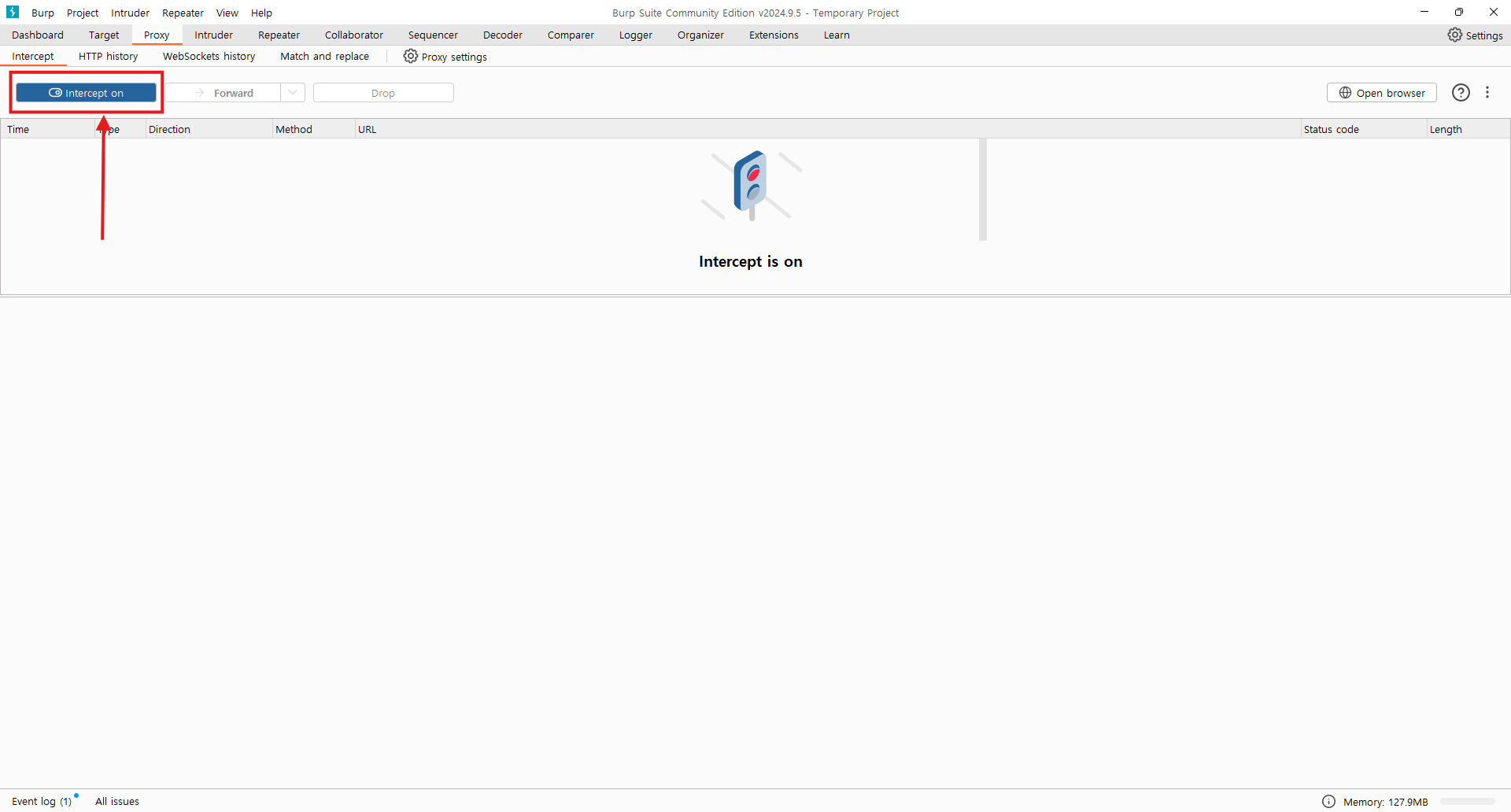Open the Logger tab
This screenshot has width=1511, height=812.
[636, 35]
